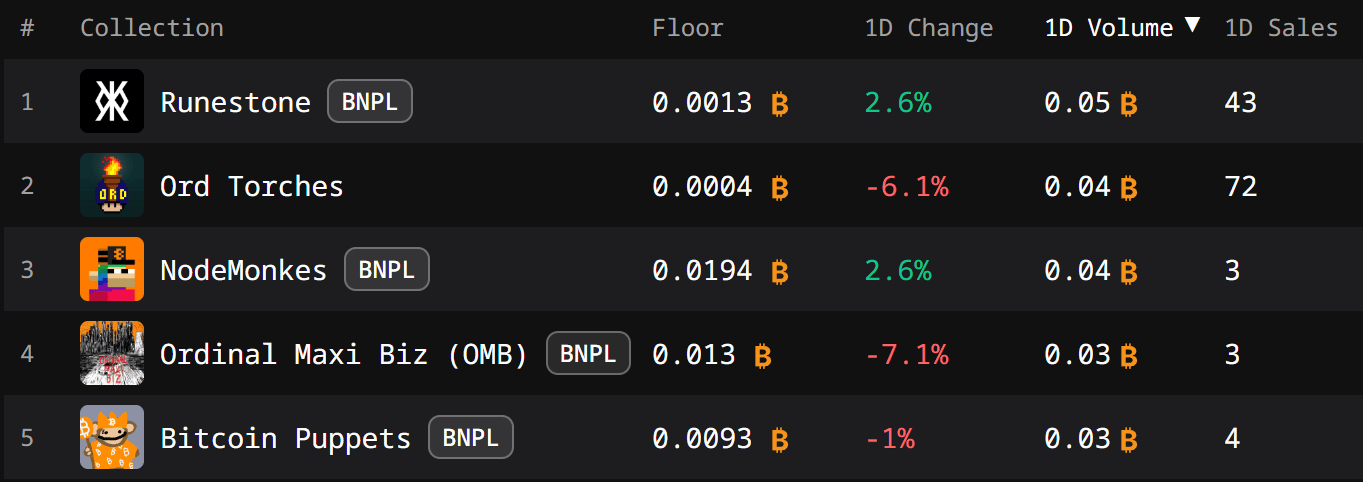Click Bitcoin symbol next to 0.0194 floor
The width and height of the screenshot is (1363, 482).
point(780,271)
